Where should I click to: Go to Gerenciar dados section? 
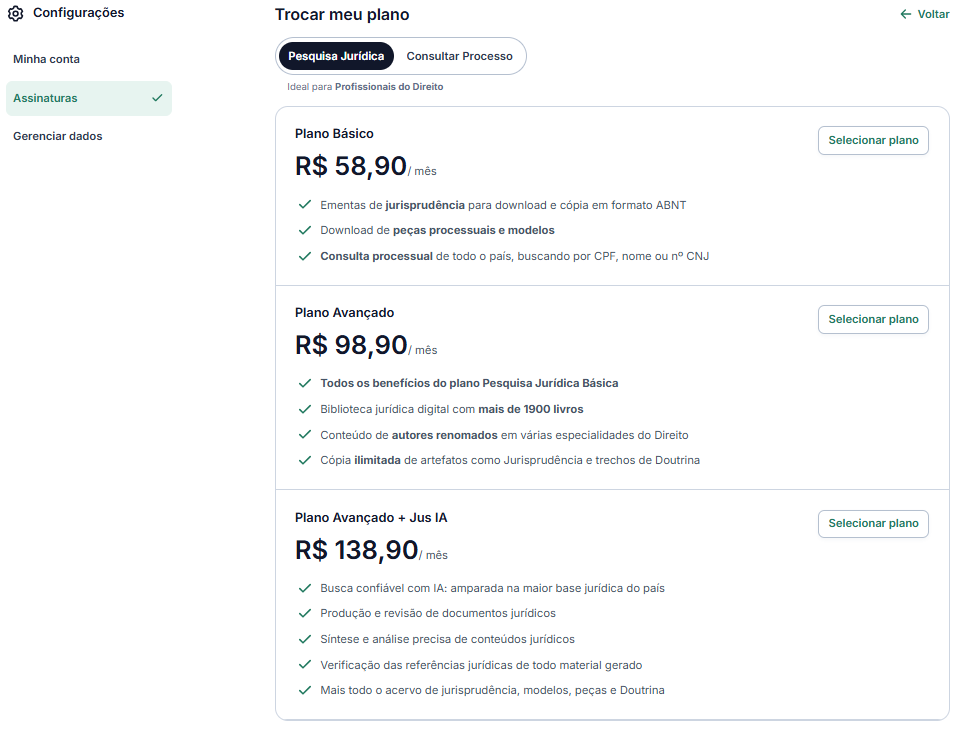(x=58, y=136)
